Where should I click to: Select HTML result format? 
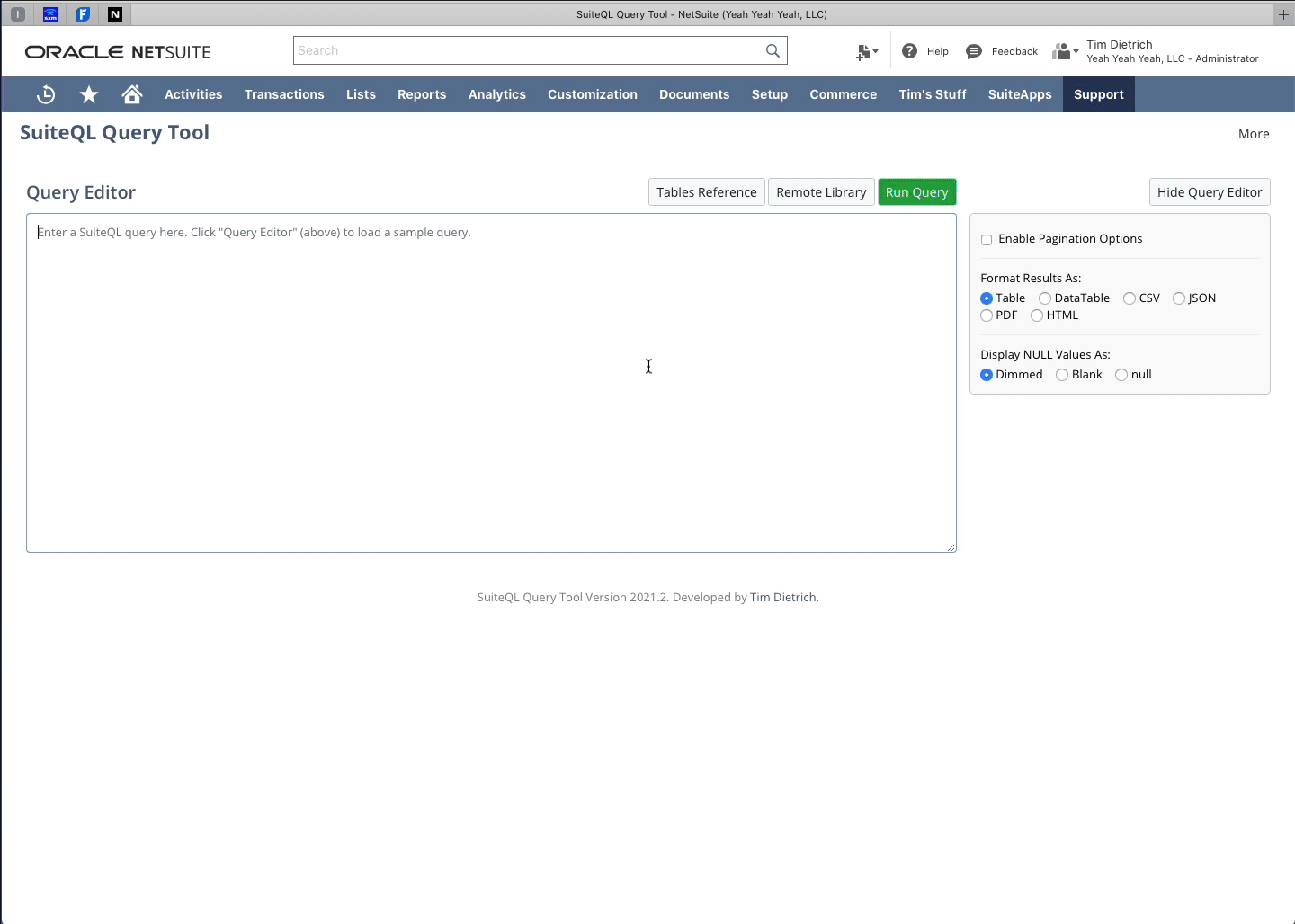1037,315
